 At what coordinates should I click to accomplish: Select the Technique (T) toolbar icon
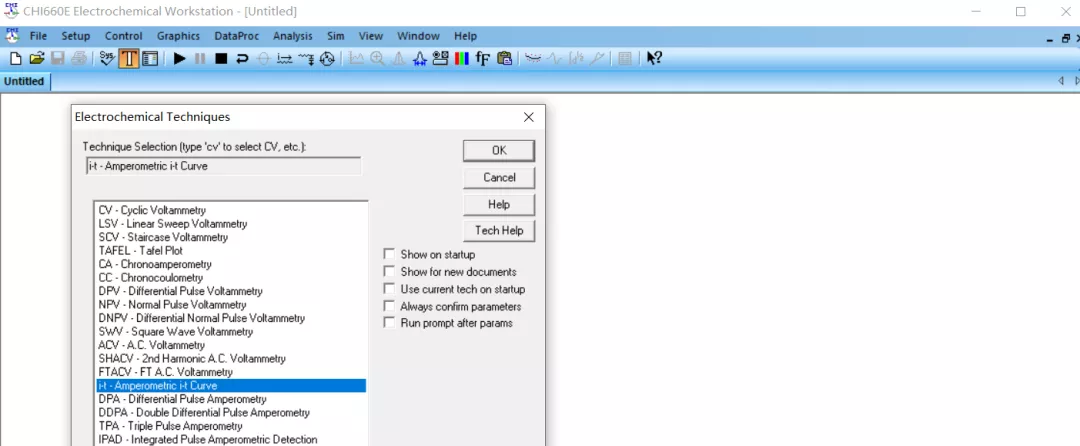point(129,59)
